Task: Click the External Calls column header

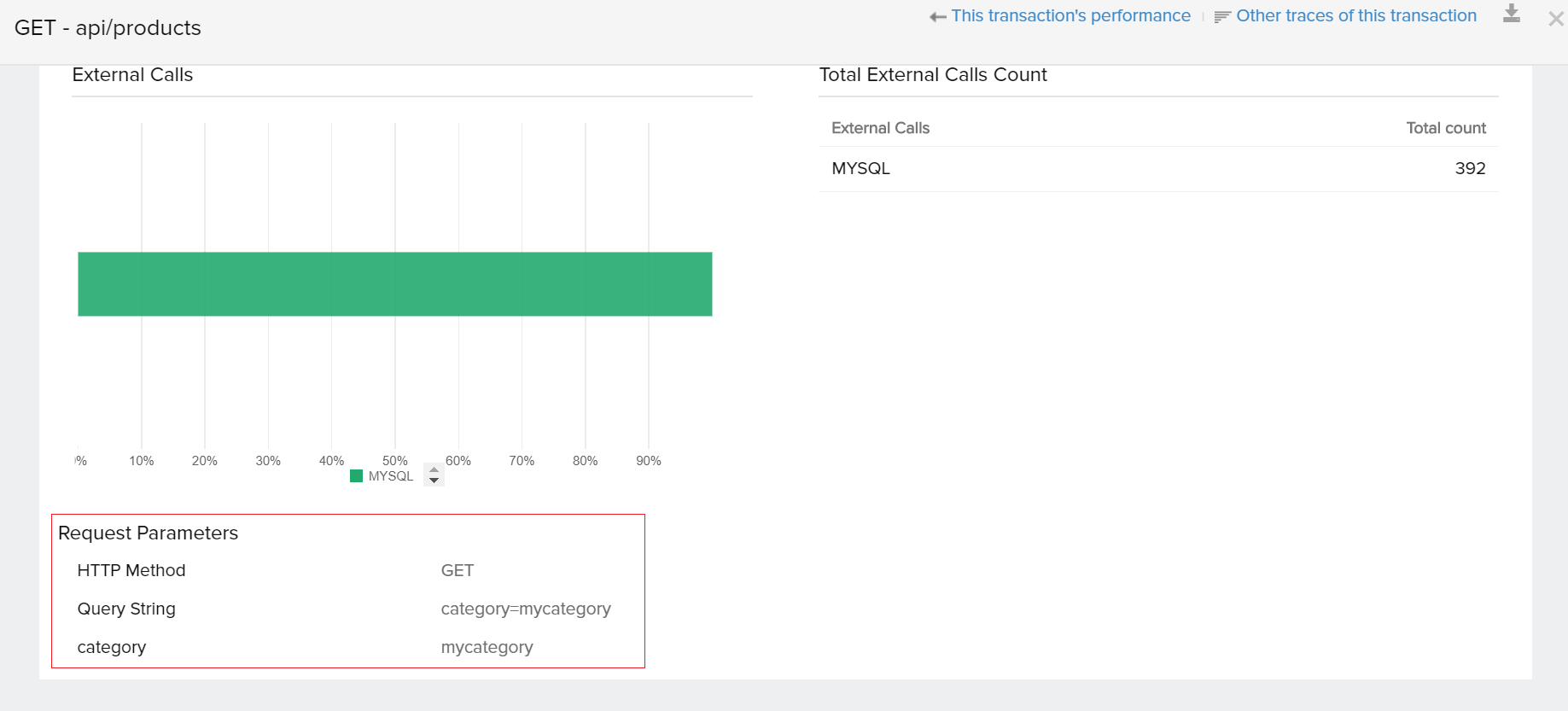Action: pyautogui.click(x=880, y=128)
